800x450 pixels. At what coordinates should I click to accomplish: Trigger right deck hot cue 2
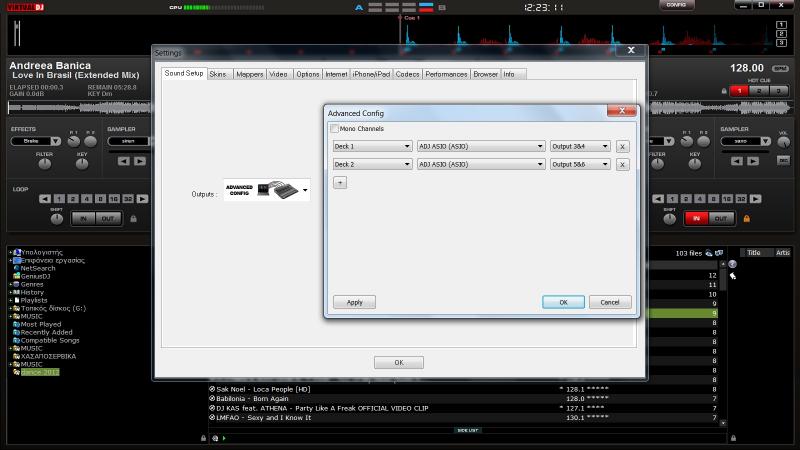click(759, 91)
